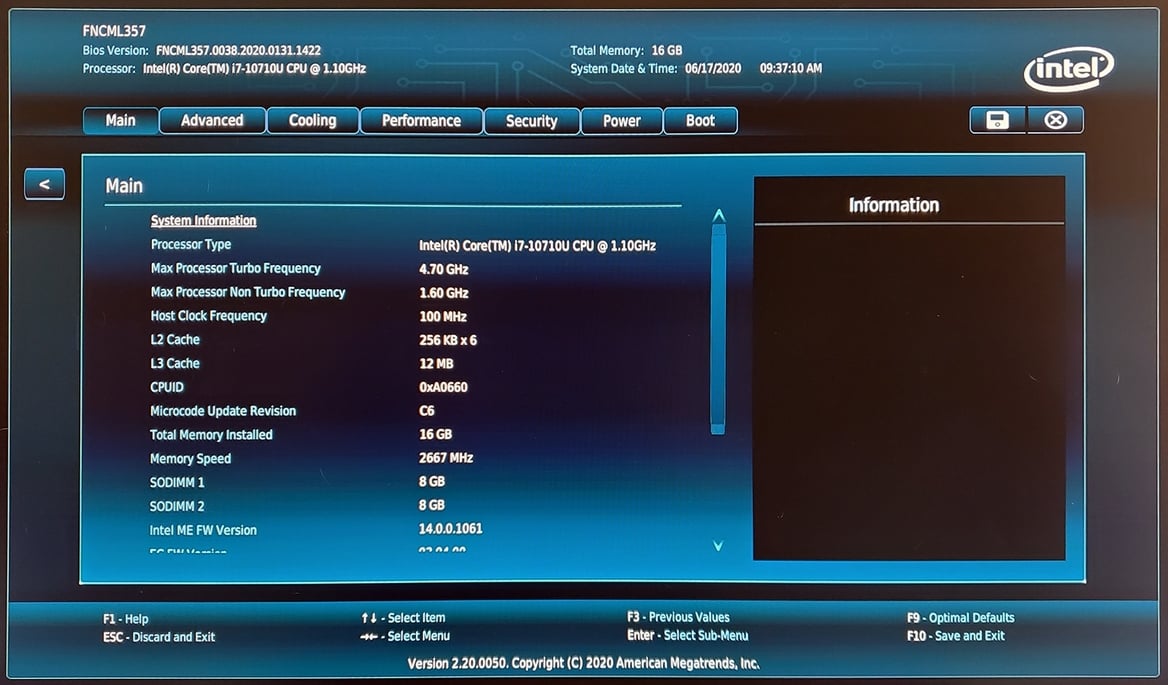The width and height of the screenshot is (1168, 685).
Task: Select Microcode Update Revision label
Action: 223,411
